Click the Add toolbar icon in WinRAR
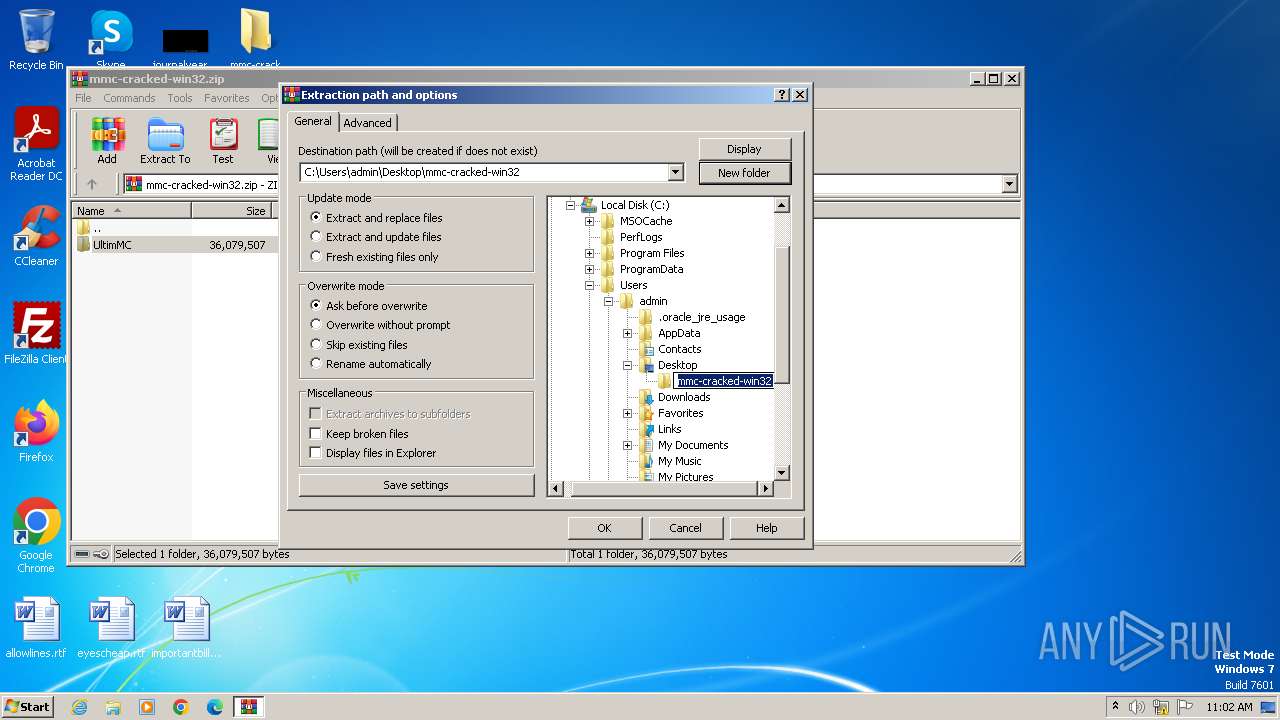1280x720 pixels. (x=107, y=140)
